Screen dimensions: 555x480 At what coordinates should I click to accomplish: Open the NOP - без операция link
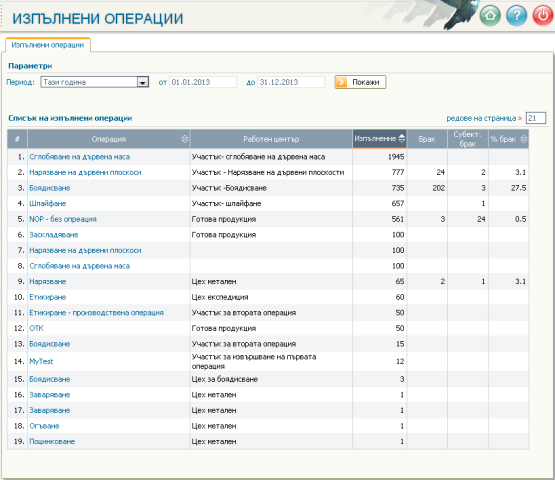63,219
